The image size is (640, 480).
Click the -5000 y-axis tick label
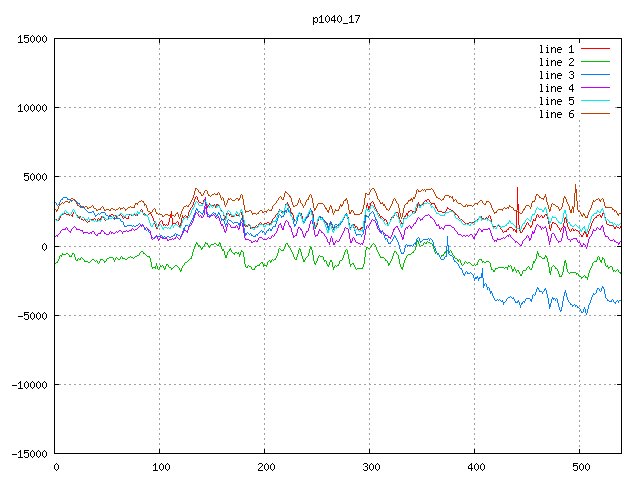(x=31, y=316)
